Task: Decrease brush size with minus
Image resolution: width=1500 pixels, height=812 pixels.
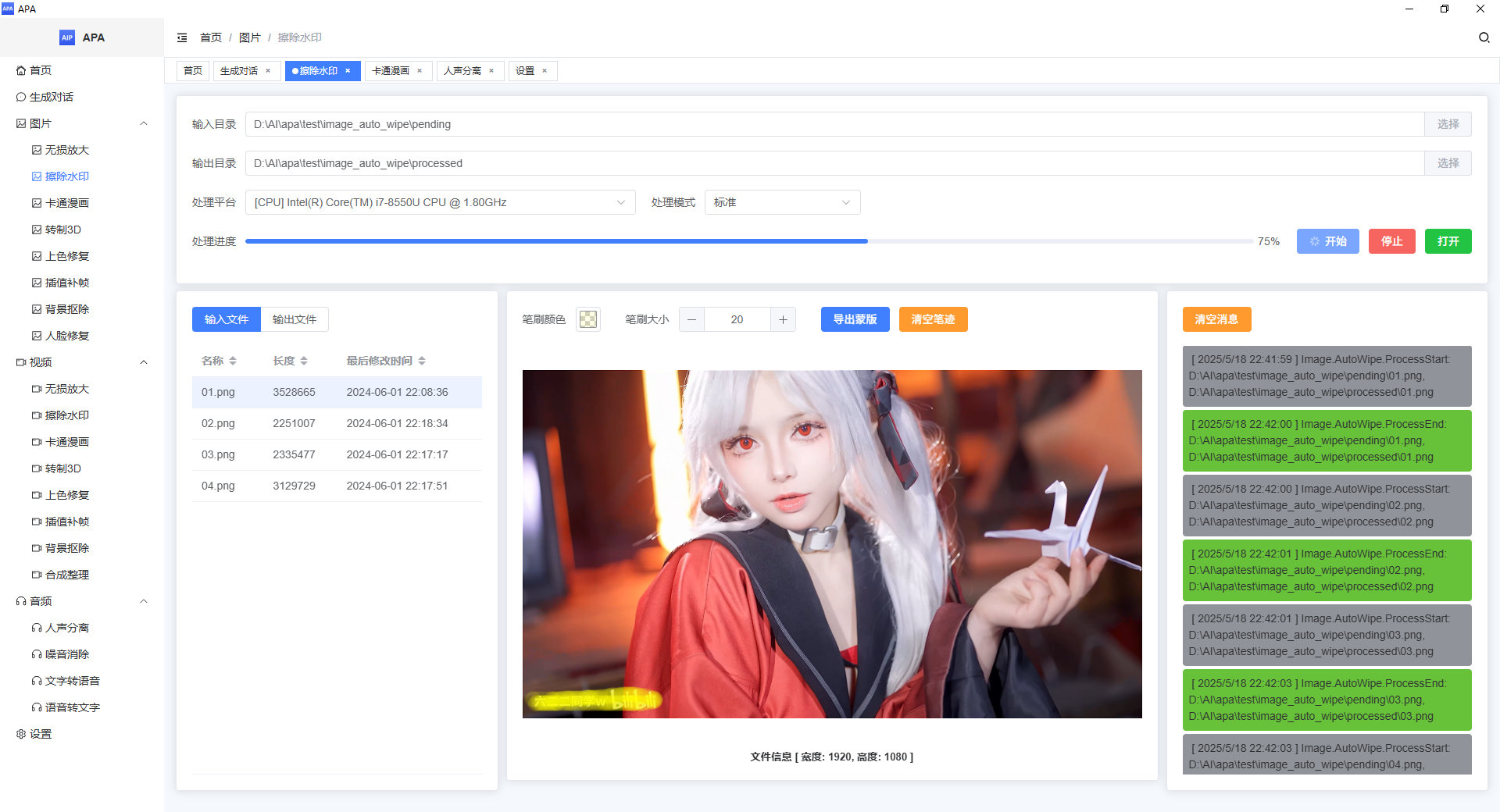Action: tap(691, 319)
